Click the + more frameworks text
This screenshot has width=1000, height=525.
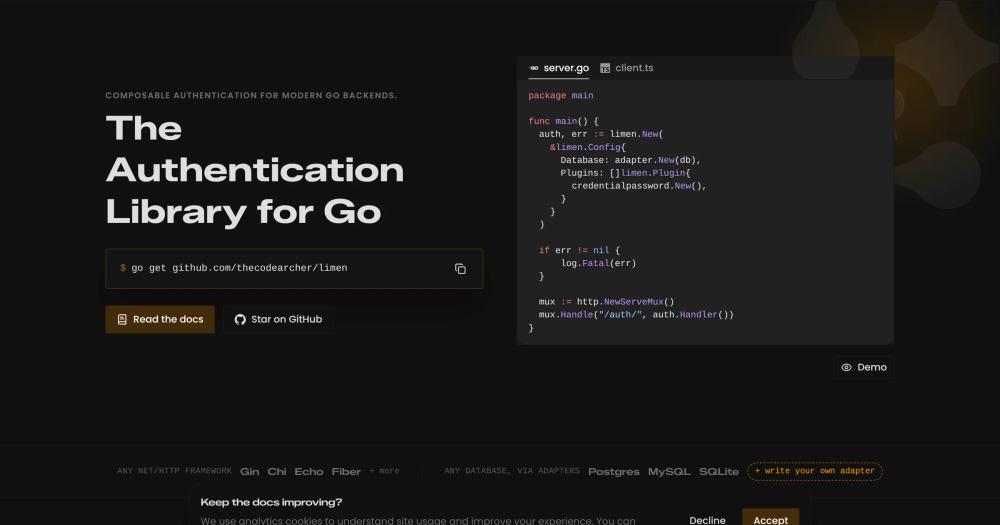pos(385,471)
